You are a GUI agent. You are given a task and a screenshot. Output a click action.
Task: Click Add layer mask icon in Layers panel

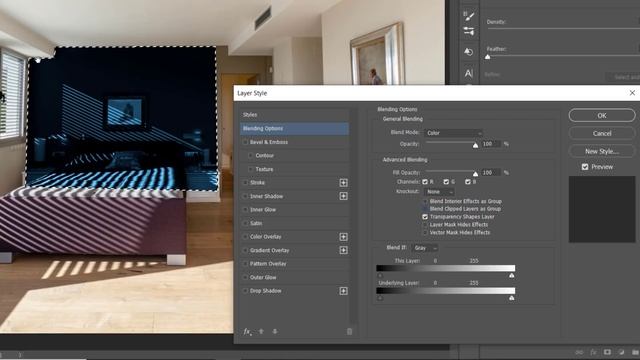[x=607, y=352]
